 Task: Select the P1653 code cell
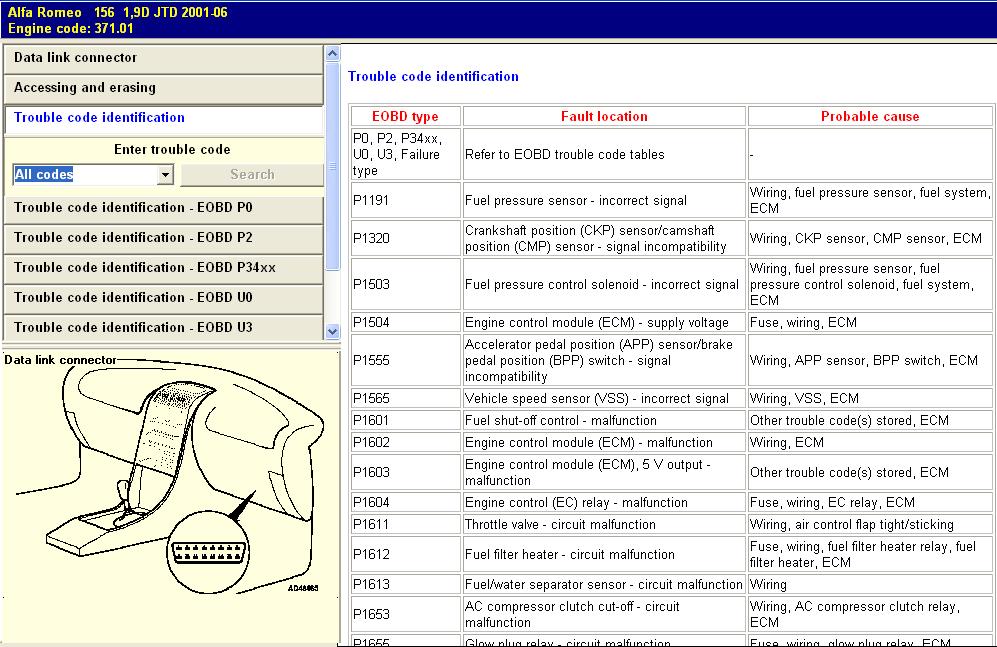tap(405, 614)
